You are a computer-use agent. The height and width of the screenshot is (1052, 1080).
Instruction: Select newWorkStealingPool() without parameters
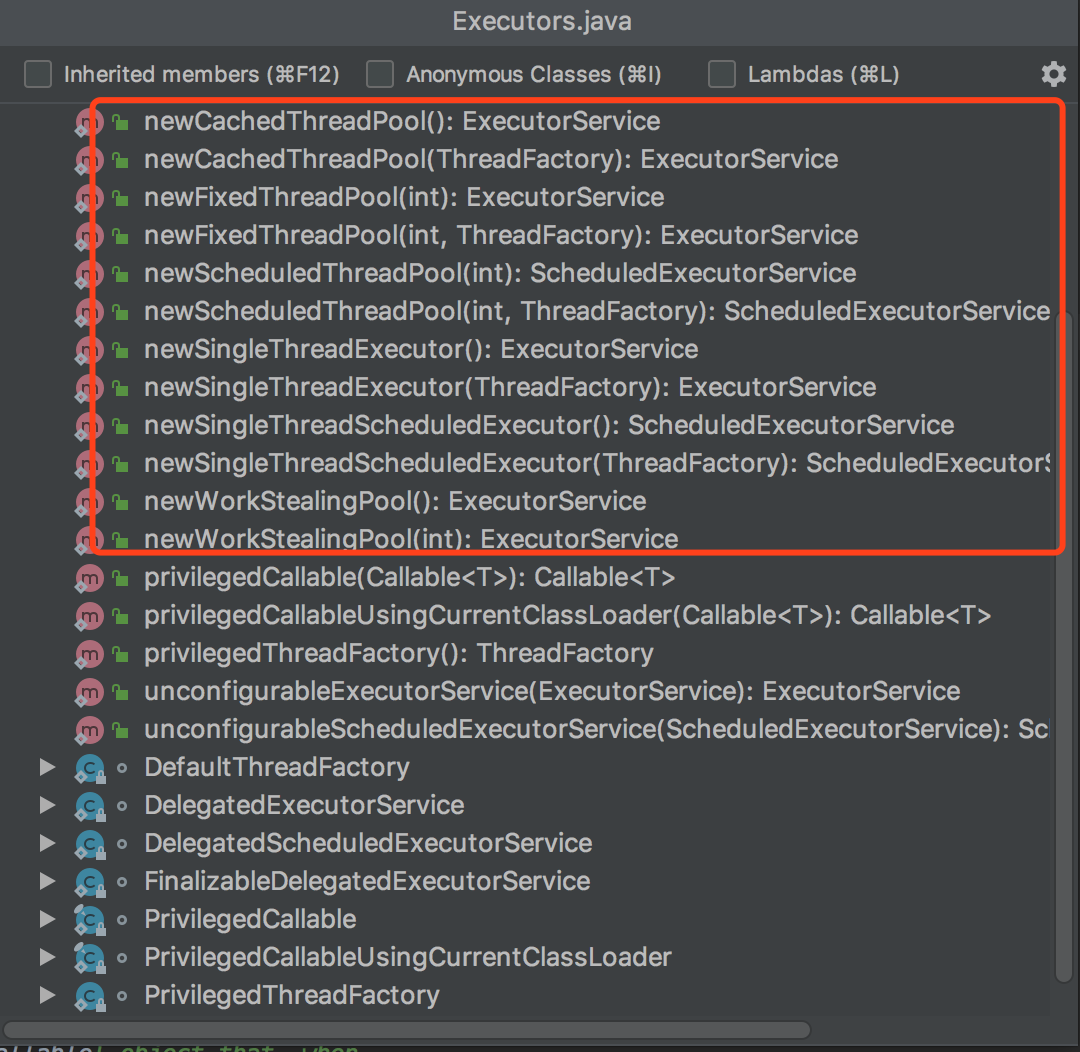[x=395, y=502]
